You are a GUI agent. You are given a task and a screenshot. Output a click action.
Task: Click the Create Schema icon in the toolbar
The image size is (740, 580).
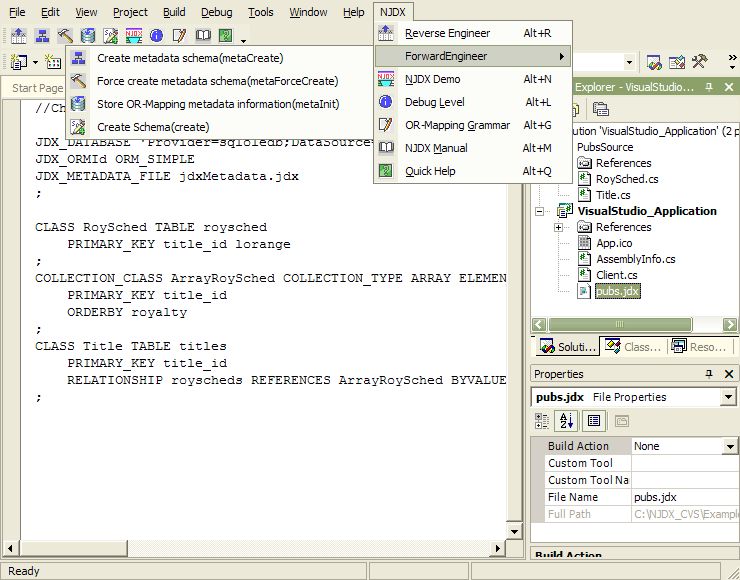click(110, 35)
